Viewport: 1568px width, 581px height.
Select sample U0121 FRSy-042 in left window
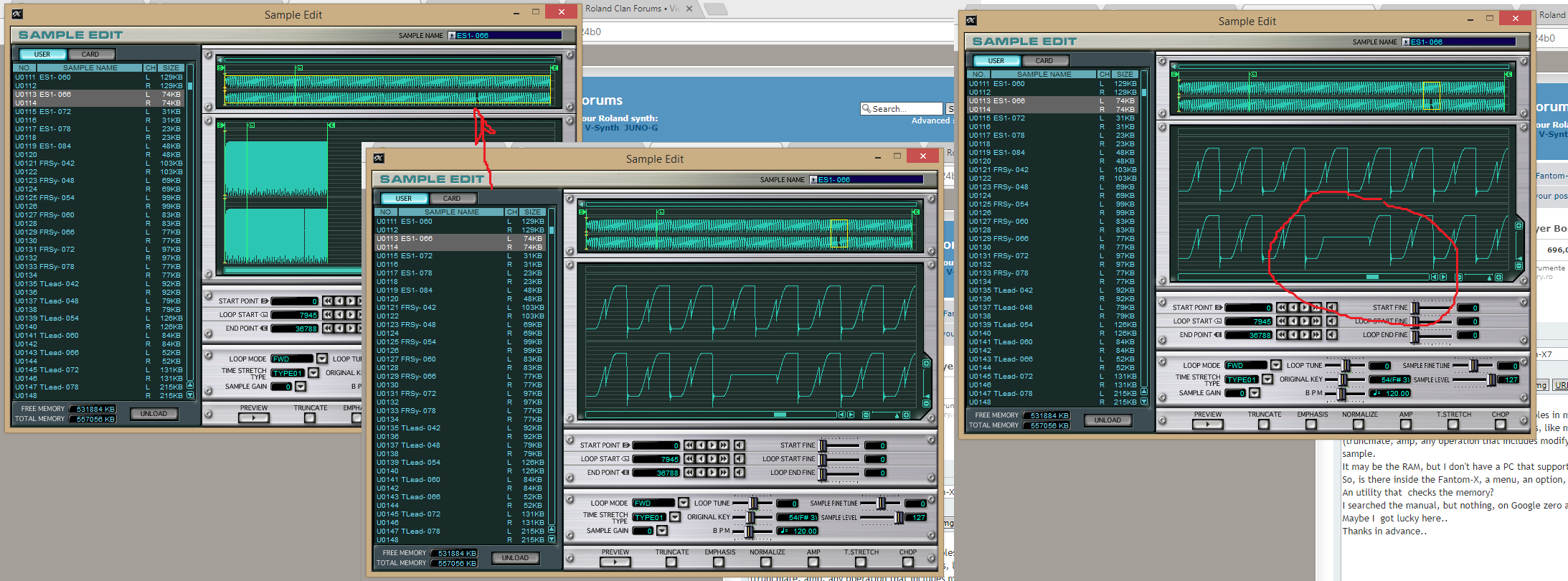pos(99,164)
